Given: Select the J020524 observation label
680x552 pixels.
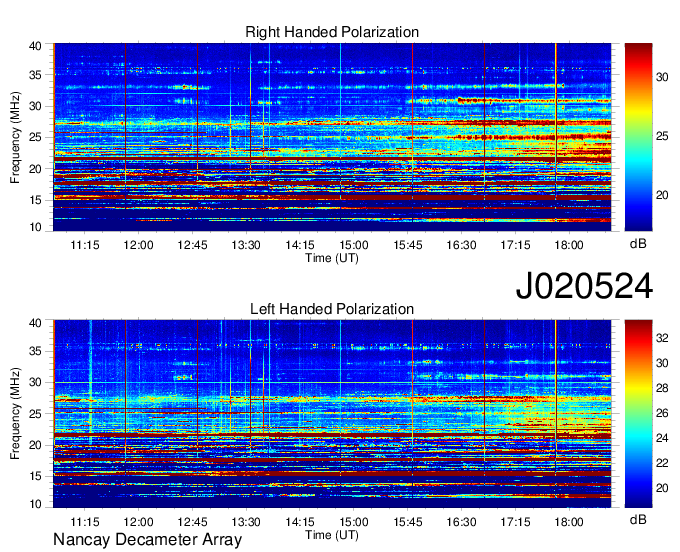Looking at the screenshot, I should click(x=584, y=286).
